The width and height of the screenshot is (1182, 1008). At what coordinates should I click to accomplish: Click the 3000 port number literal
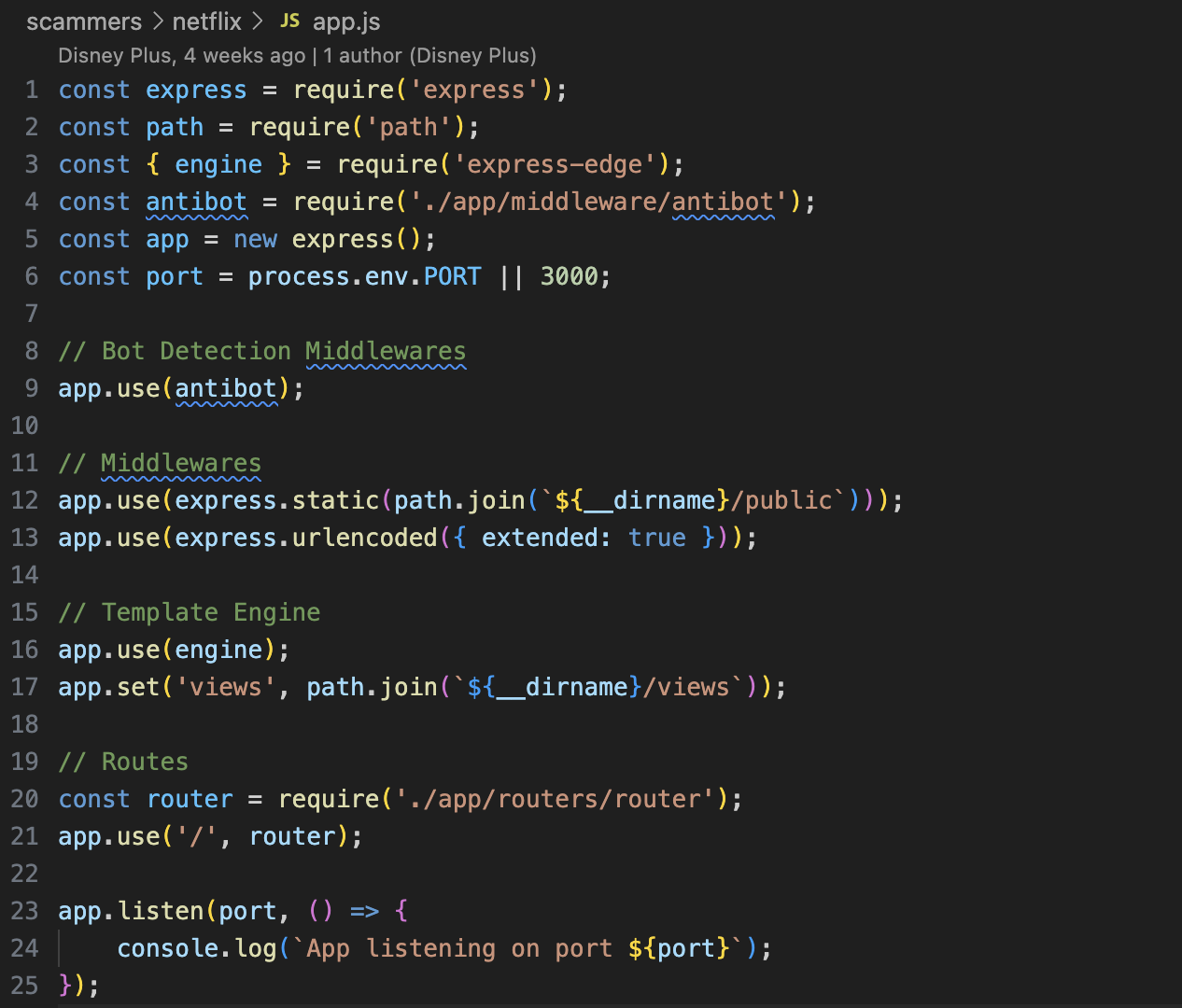(569, 276)
